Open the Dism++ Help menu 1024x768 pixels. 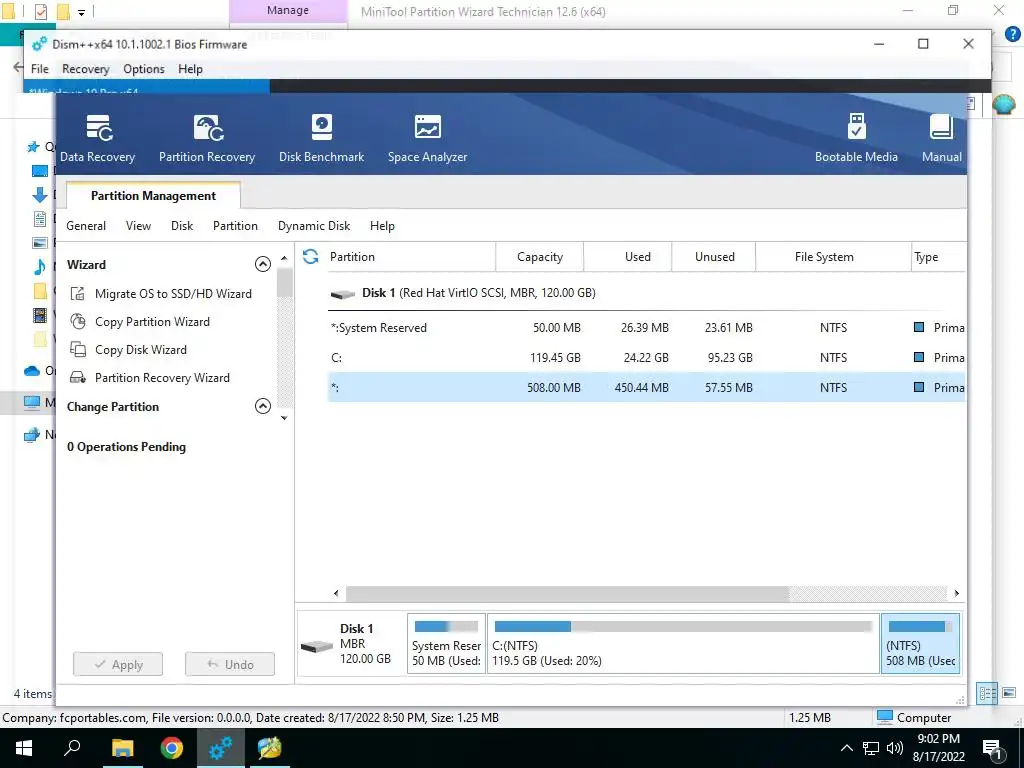[190, 69]
